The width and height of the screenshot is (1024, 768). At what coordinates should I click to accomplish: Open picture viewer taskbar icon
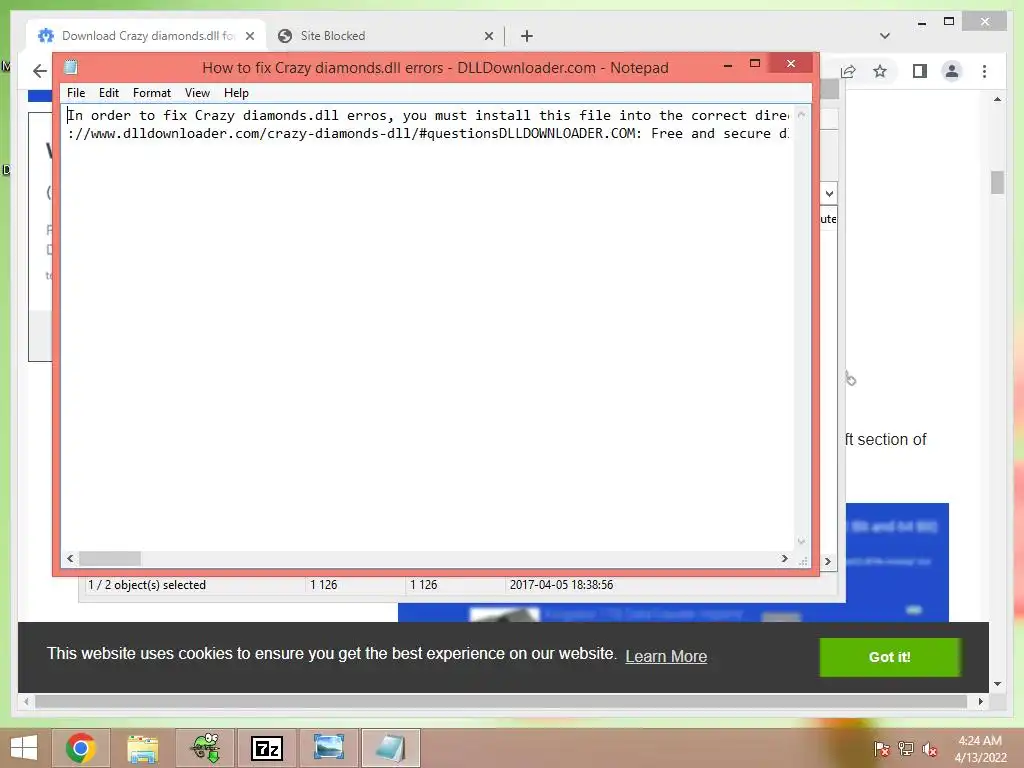[x=328, y=748]
